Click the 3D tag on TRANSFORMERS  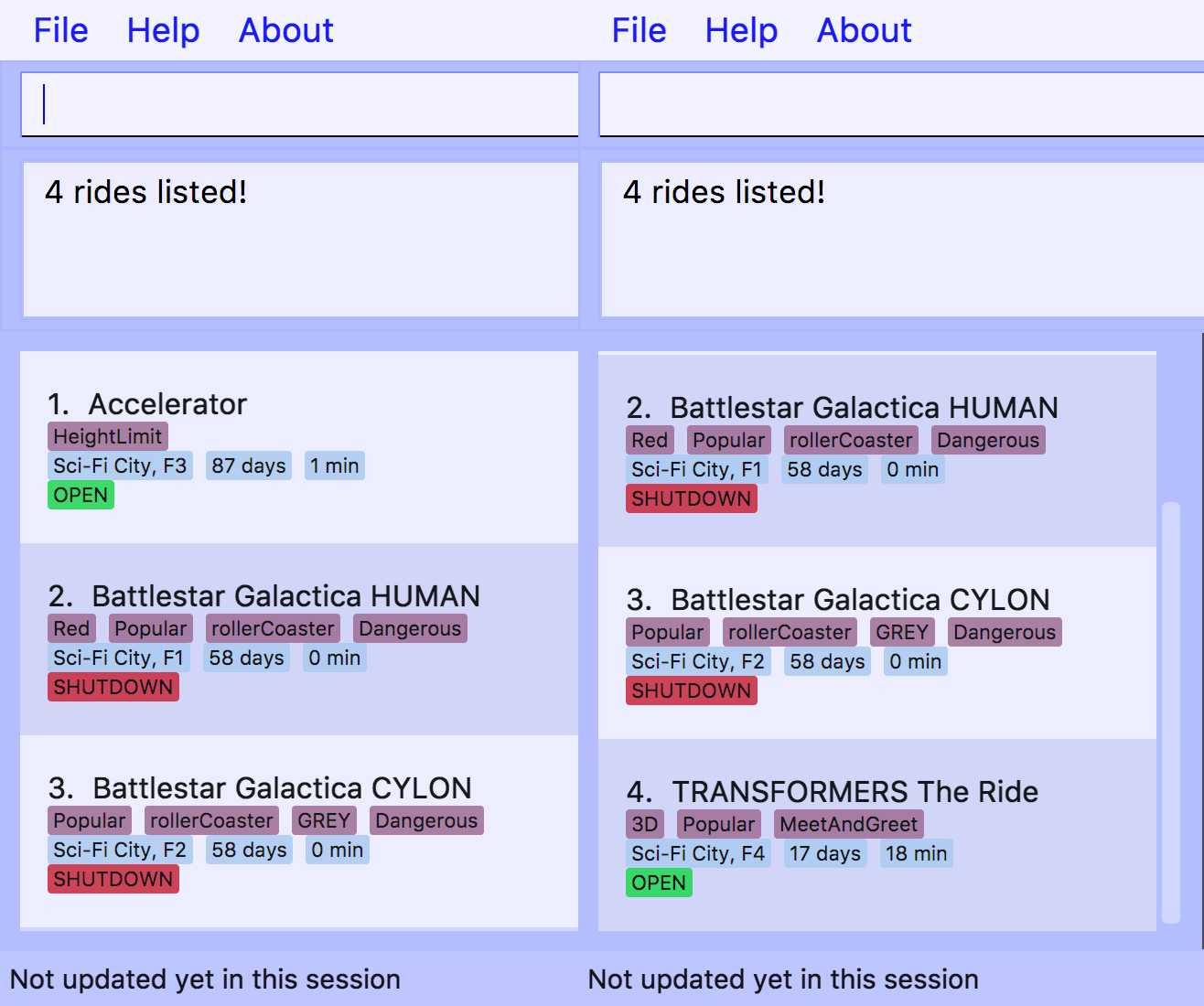point(645,824)
